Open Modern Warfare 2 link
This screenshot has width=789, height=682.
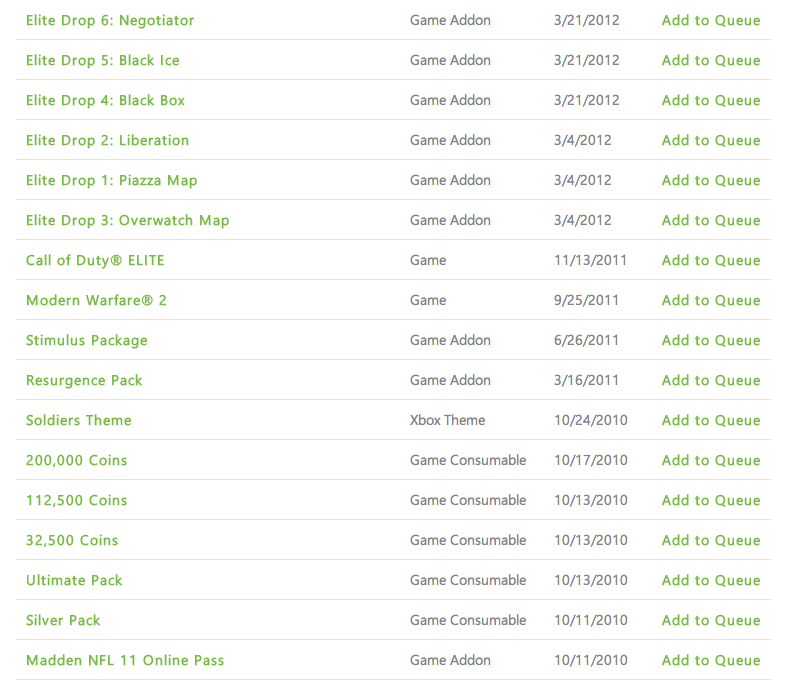tap(96, 300)
